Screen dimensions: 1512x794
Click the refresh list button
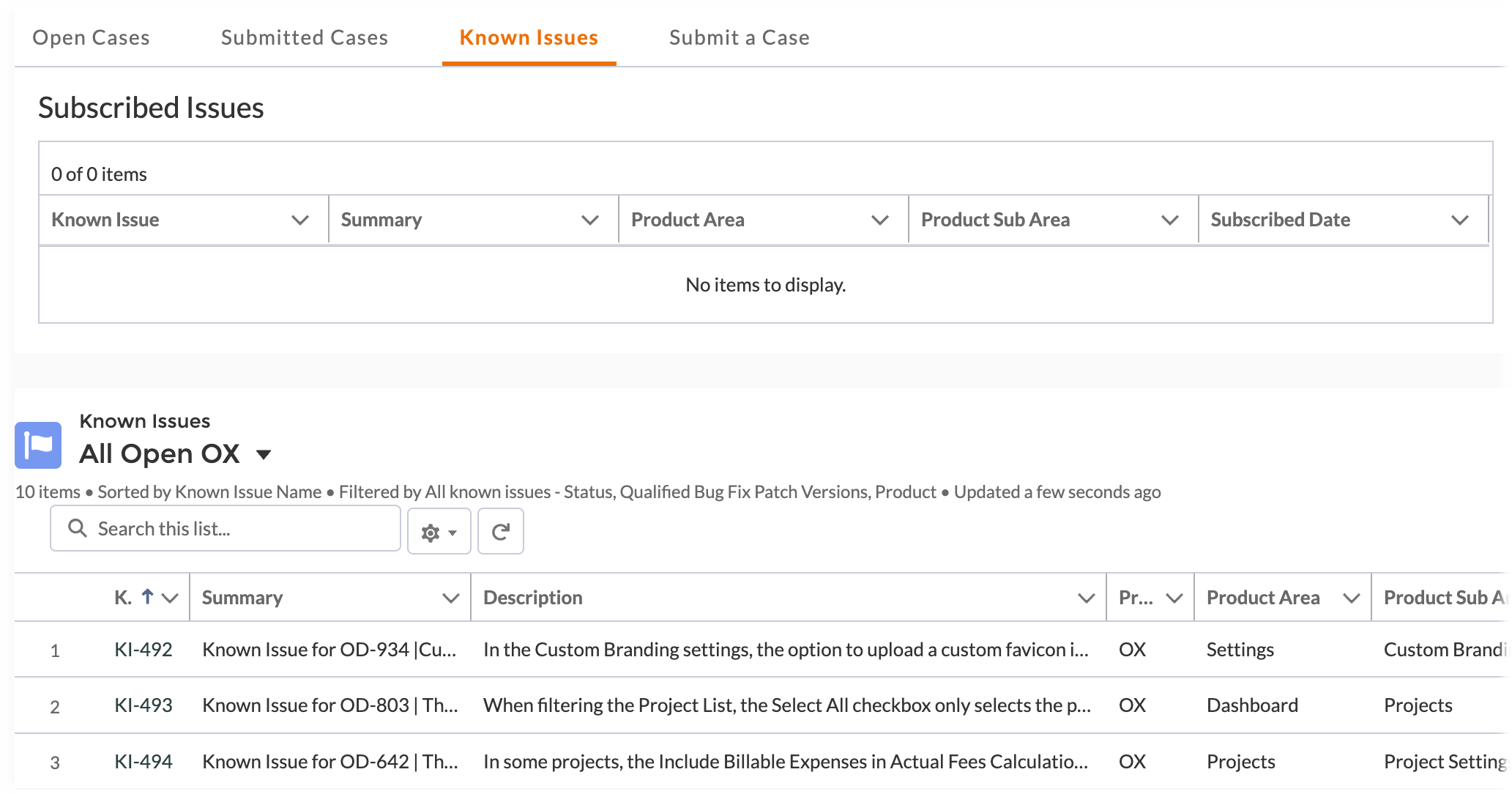coord(500,532)
